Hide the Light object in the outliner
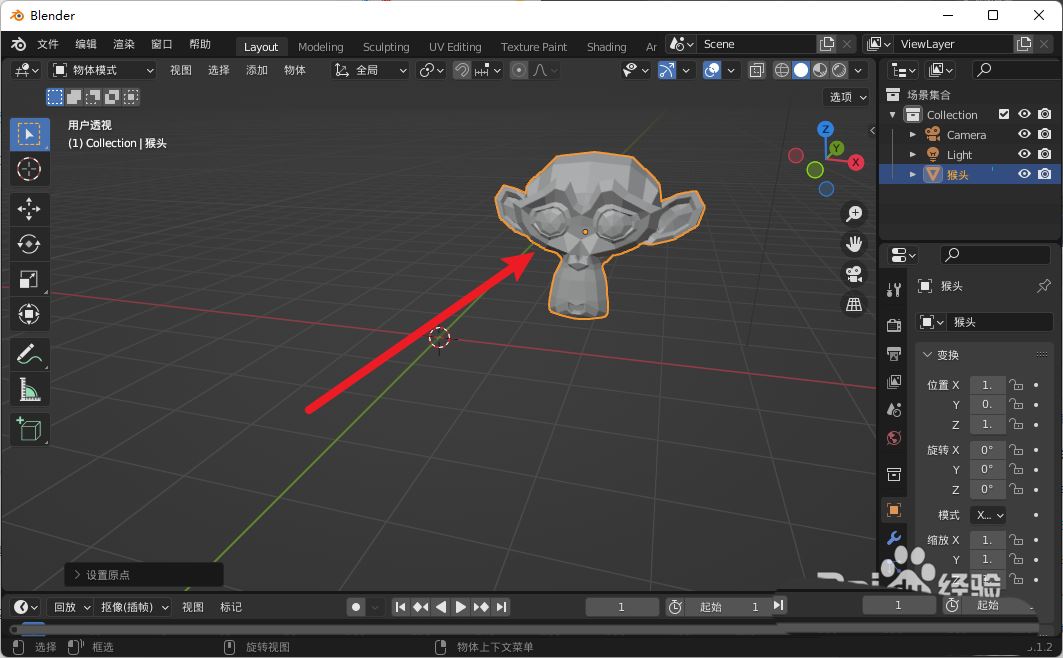Viewport: 1063px width, 658px height. click(x=1023, y=154)
